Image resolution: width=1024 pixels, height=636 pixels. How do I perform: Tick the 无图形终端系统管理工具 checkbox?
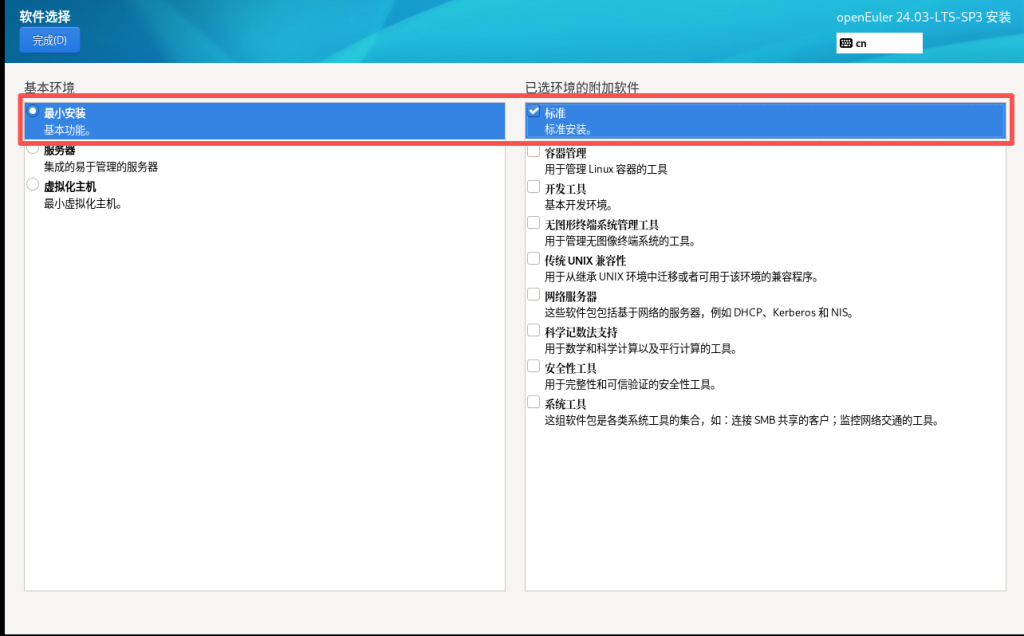click(x=534, y=223)
